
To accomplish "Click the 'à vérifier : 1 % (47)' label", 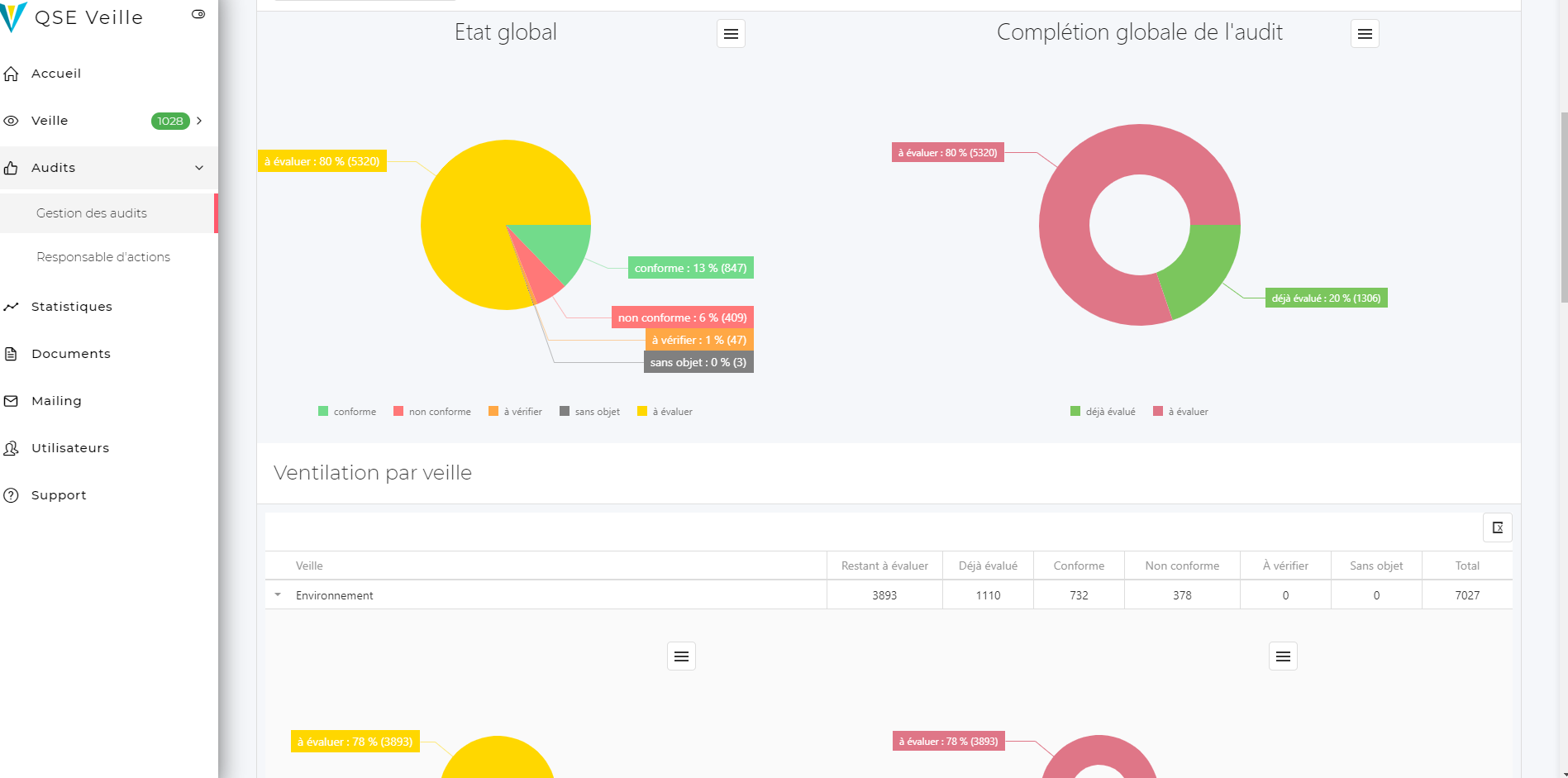I will click(x=699, y=340).
